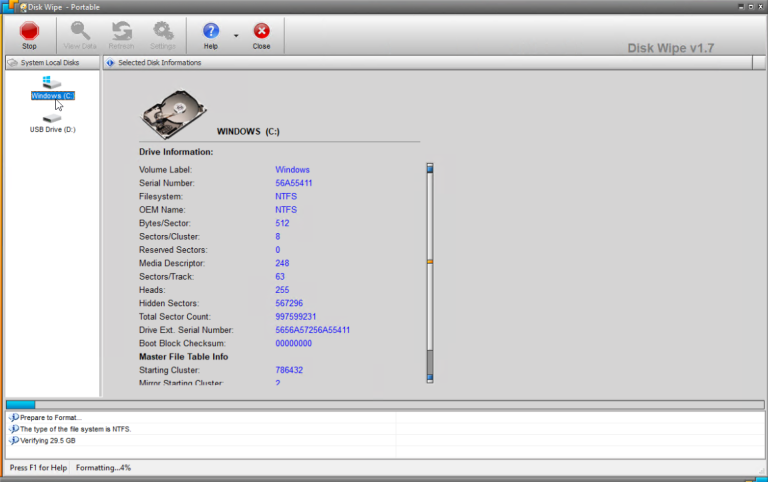
Task: Click the Prepare to Format log icon
Action: click(14, 417)
